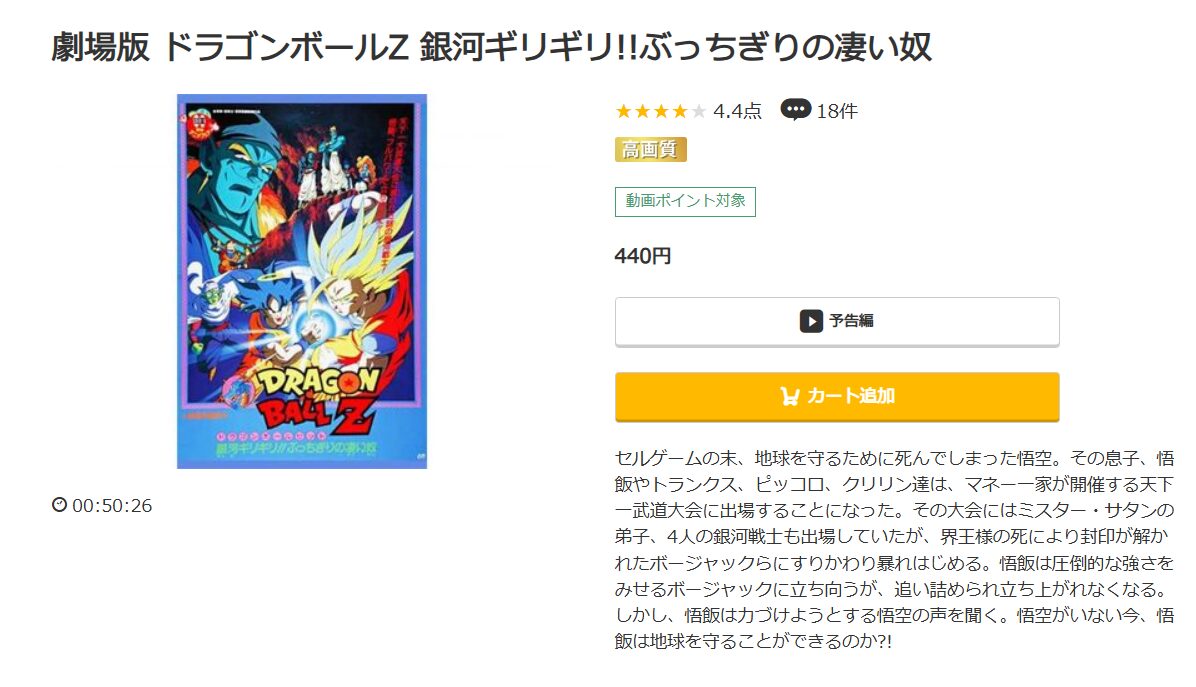Click the 440円 price text
This screenshot has width=1196, height=687.
tap(643, 256)
